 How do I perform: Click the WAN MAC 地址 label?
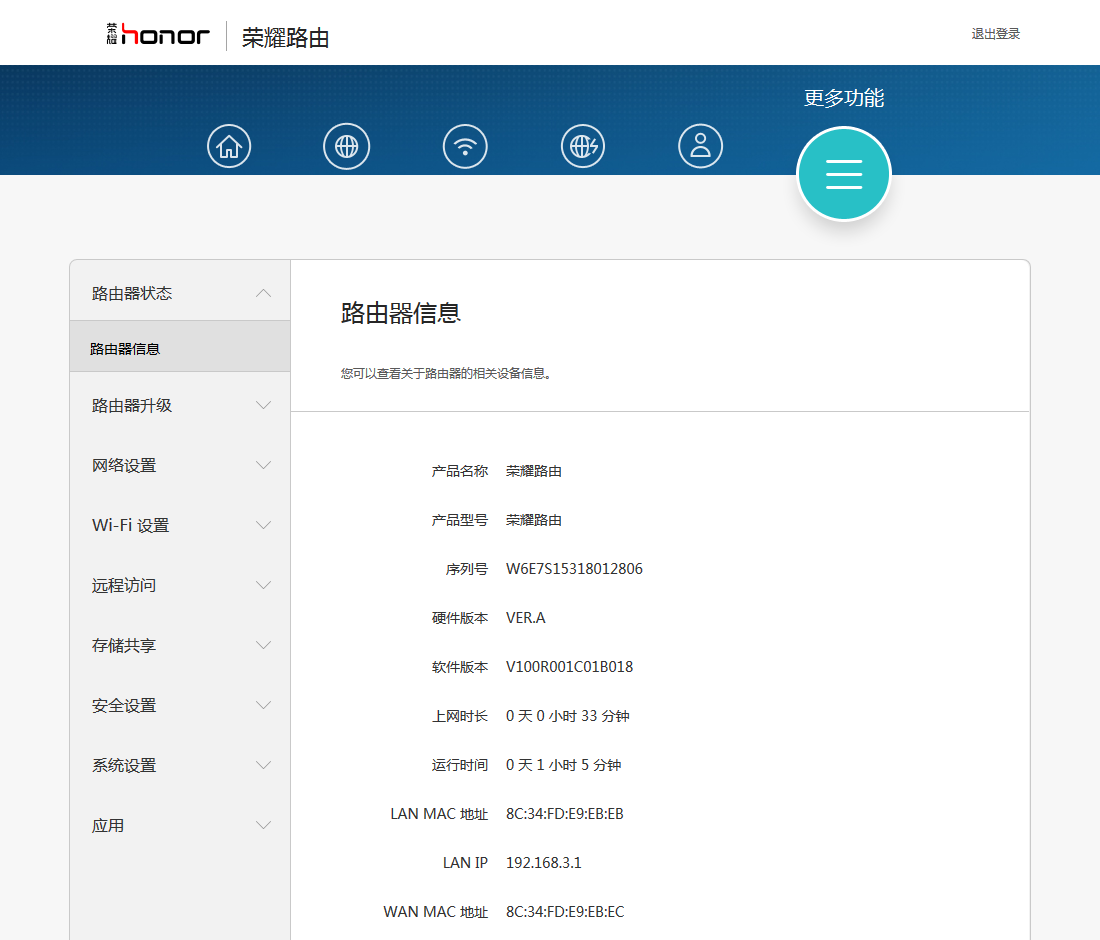(436, 912)
